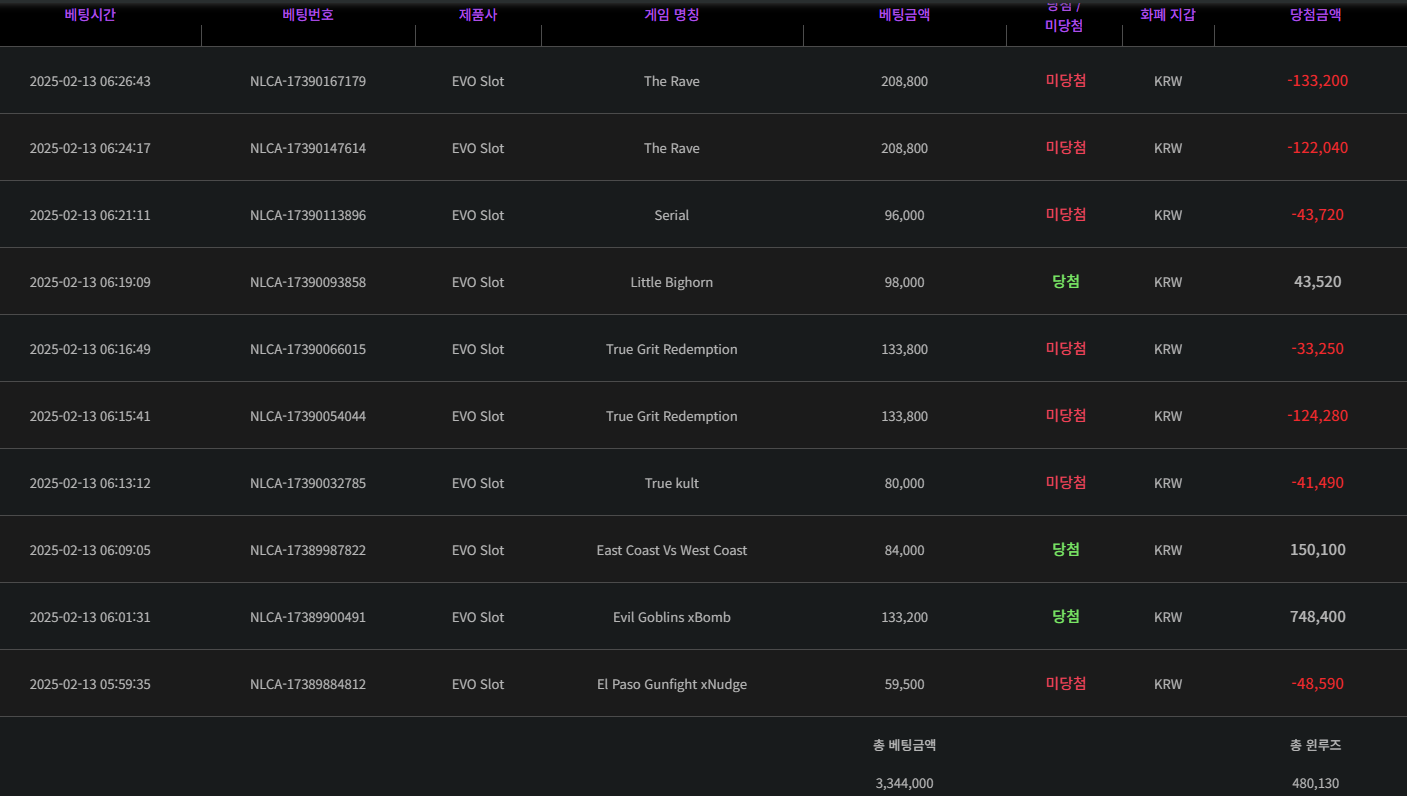Click the El Paso Gunfight xNudge game name
Image resolution: width=1407 pixels, height=796 pixels.
[x=672, y=684]
